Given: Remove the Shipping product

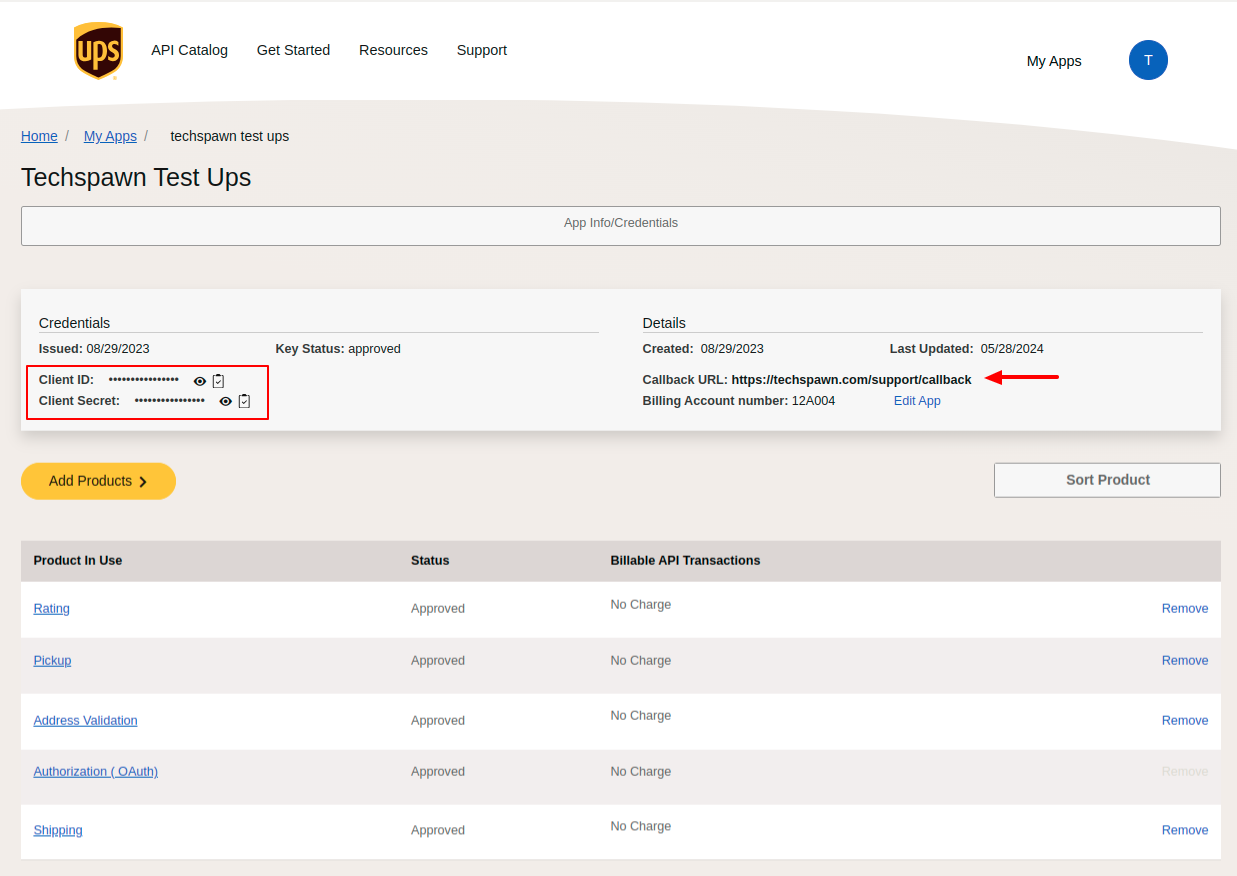Looking at the screenshot, I should tap(1184, 831).
